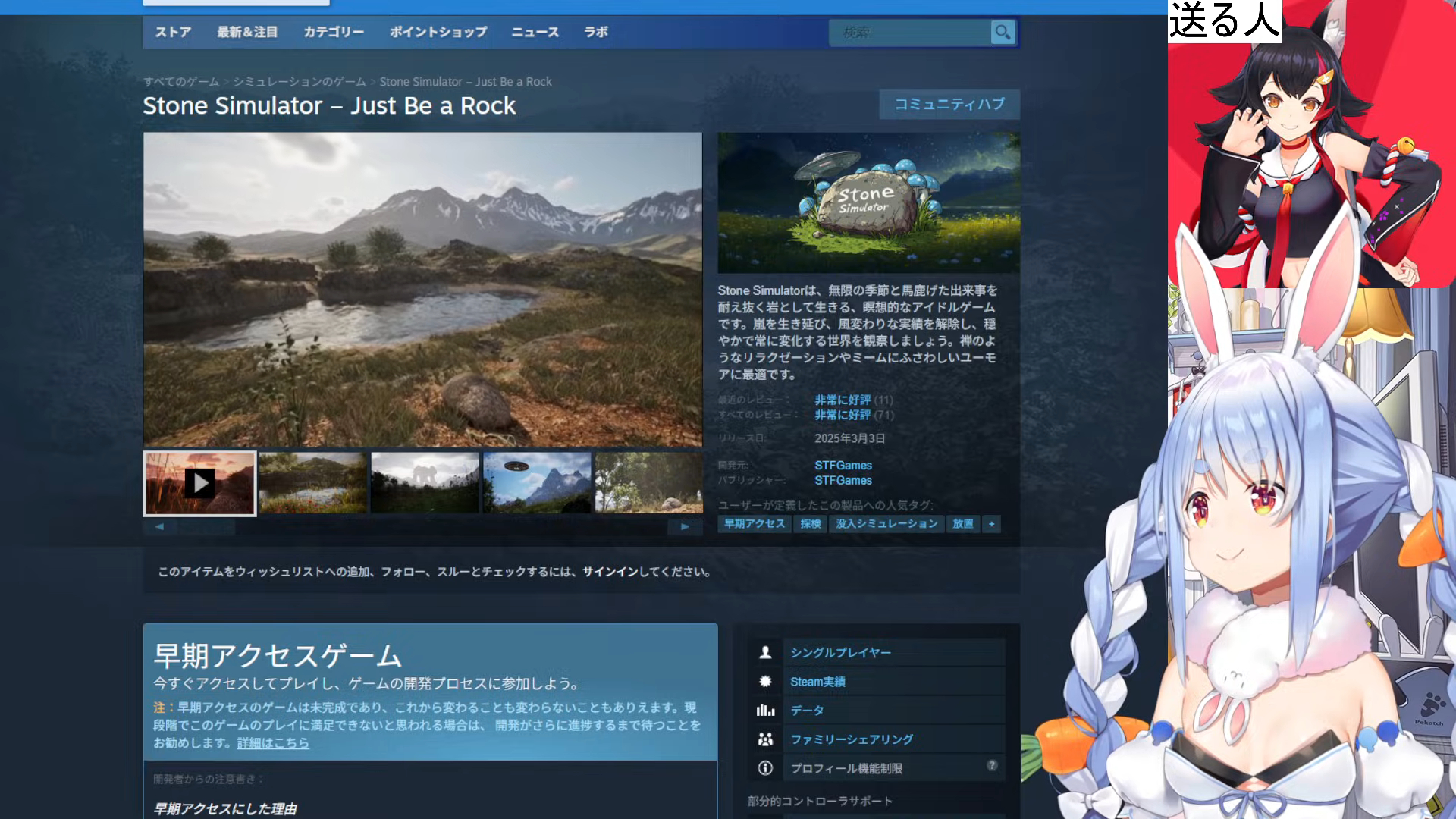Click the family sharing group icon
The height and width of the screenshot is (819, 1456).
click(765, 739)
